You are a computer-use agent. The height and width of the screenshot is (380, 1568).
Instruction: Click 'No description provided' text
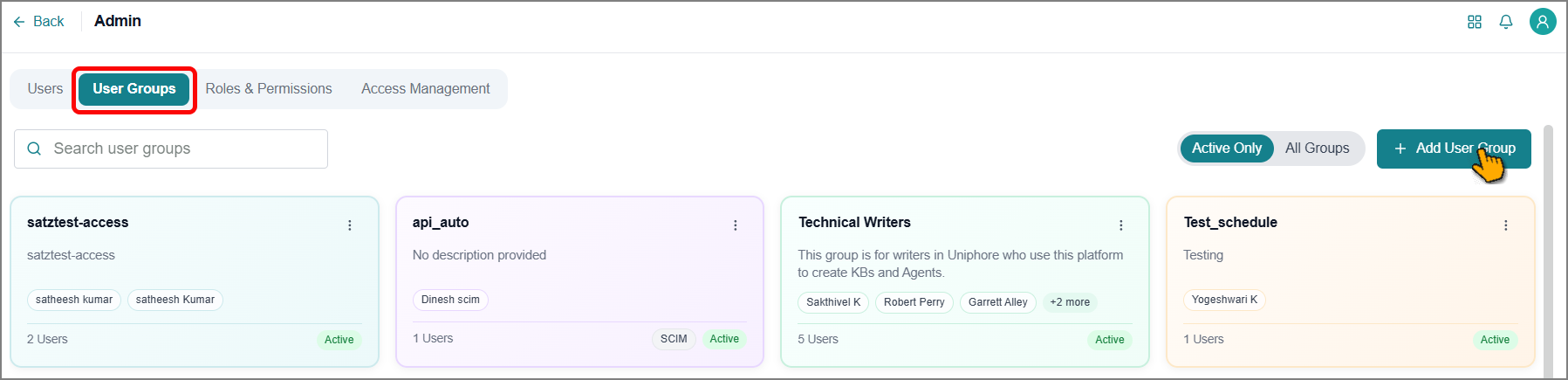coord(479,255)
